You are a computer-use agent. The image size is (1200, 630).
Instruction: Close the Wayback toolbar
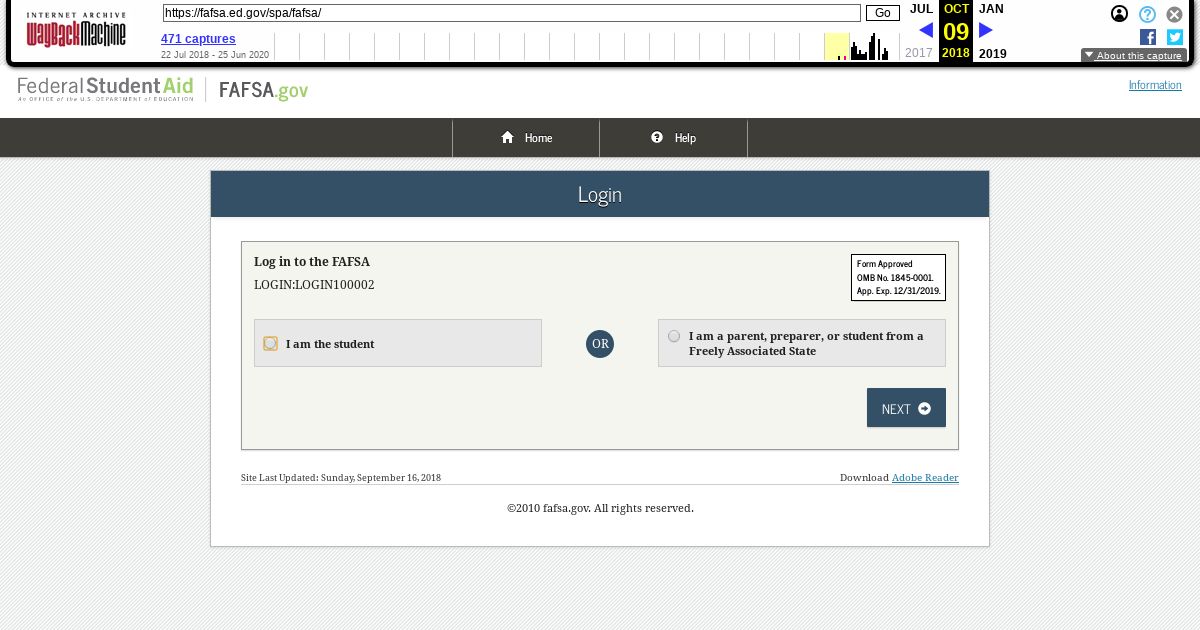click(1175, 14)
